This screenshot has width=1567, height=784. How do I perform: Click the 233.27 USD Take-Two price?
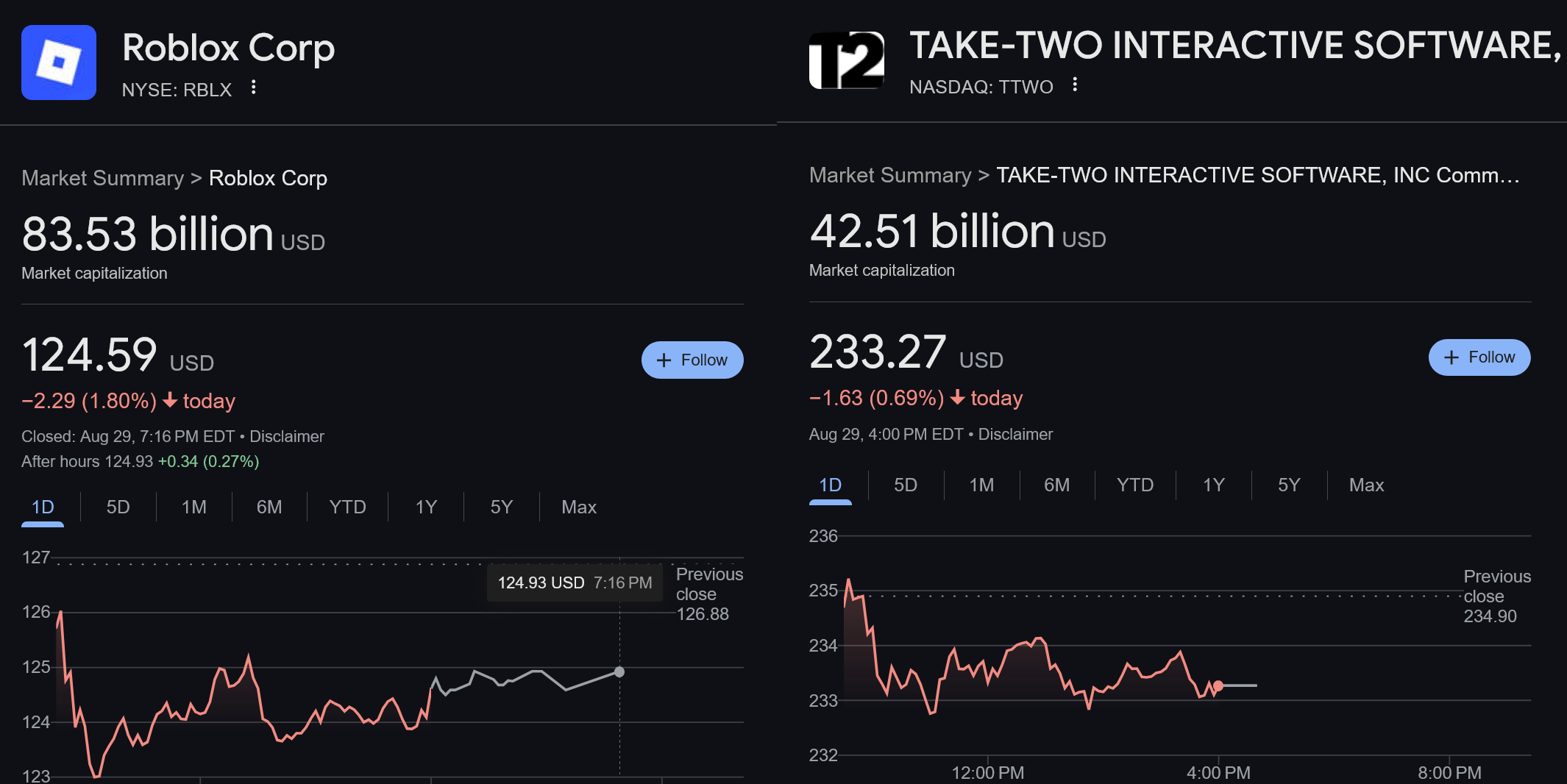tap(906, 352)
